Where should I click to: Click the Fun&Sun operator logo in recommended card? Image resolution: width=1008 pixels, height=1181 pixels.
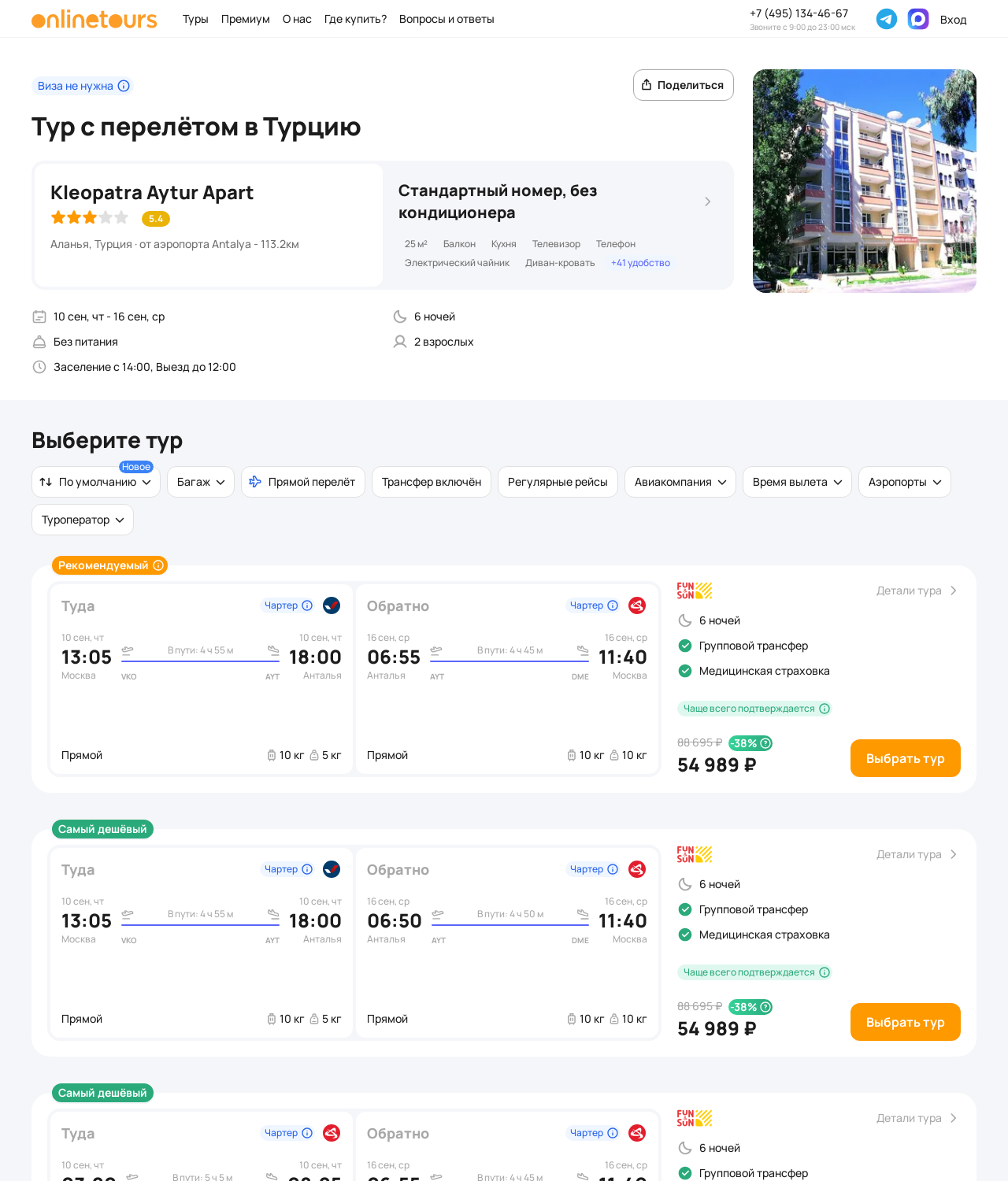[x=695, y=590]
